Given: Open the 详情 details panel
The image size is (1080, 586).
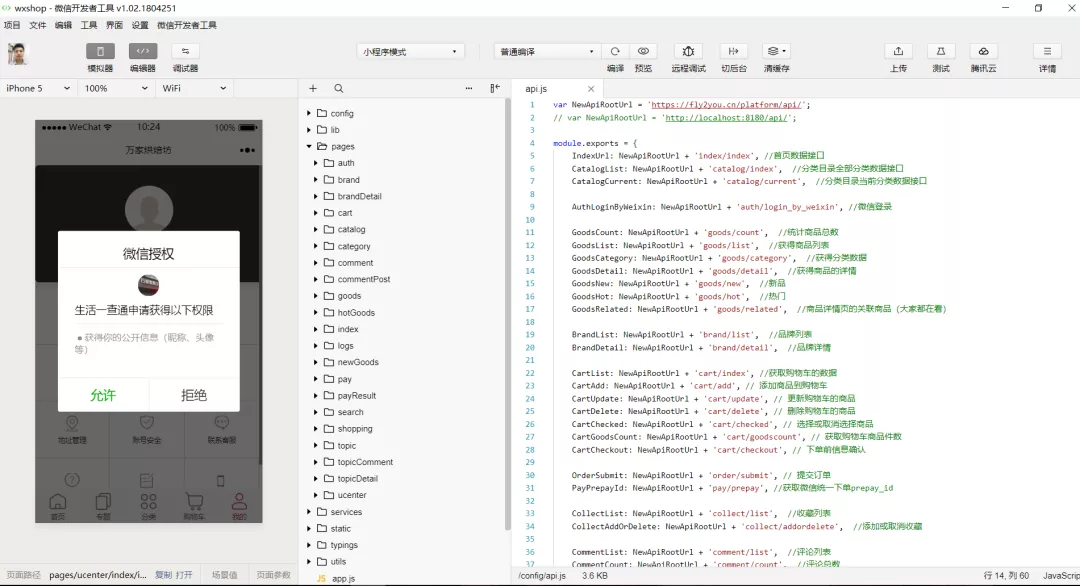Looking at the screenshot, I should pos(1046,57).
